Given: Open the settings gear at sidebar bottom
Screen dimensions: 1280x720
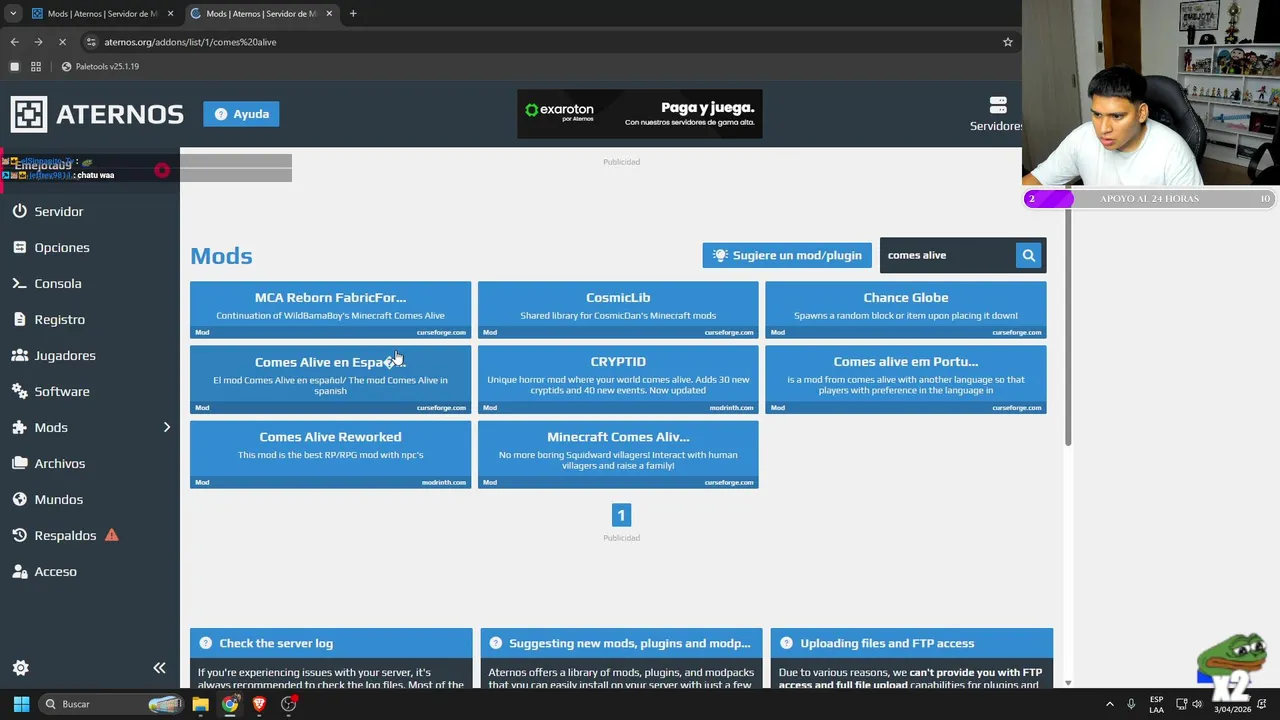Looking at the screenshot, I should coord(20,667).
